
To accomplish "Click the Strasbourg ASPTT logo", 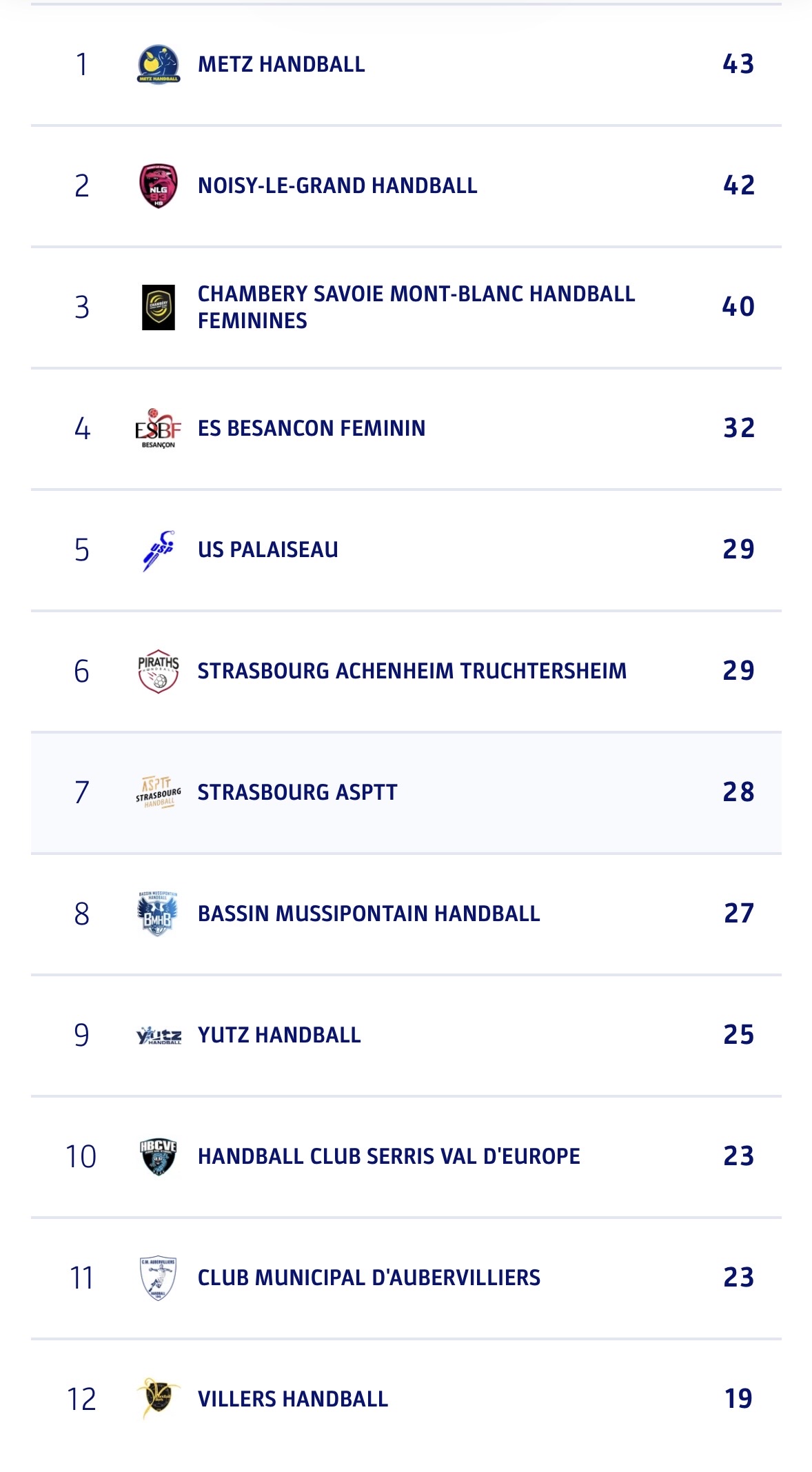I will tap(159, 793).
